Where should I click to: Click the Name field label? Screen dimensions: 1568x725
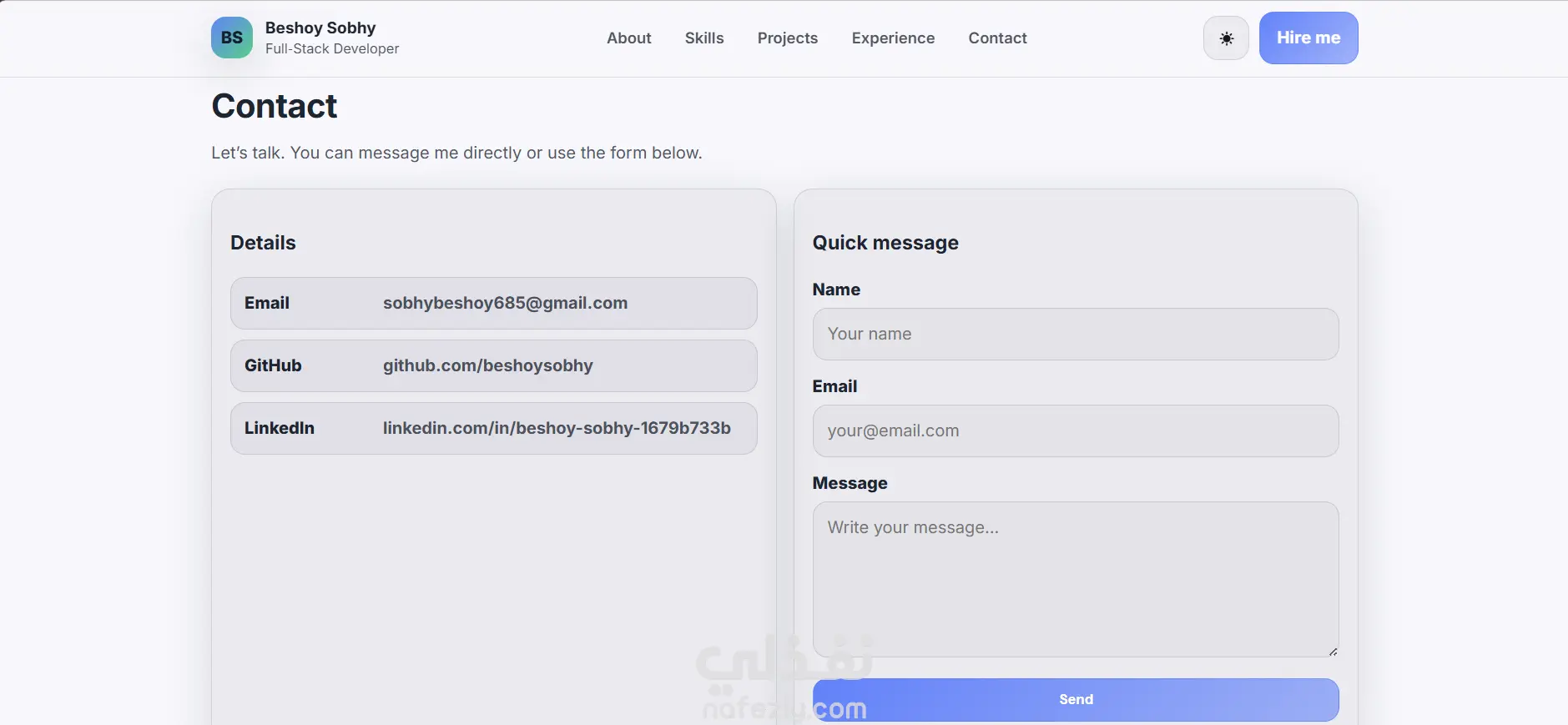[836, 289]
